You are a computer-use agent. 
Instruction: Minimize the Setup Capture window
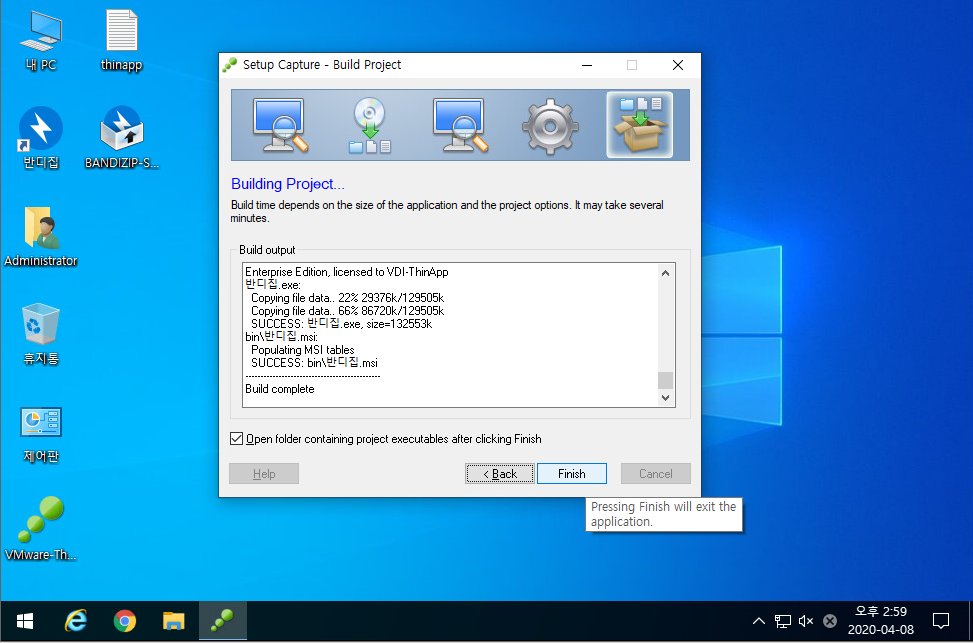(587, 65)
